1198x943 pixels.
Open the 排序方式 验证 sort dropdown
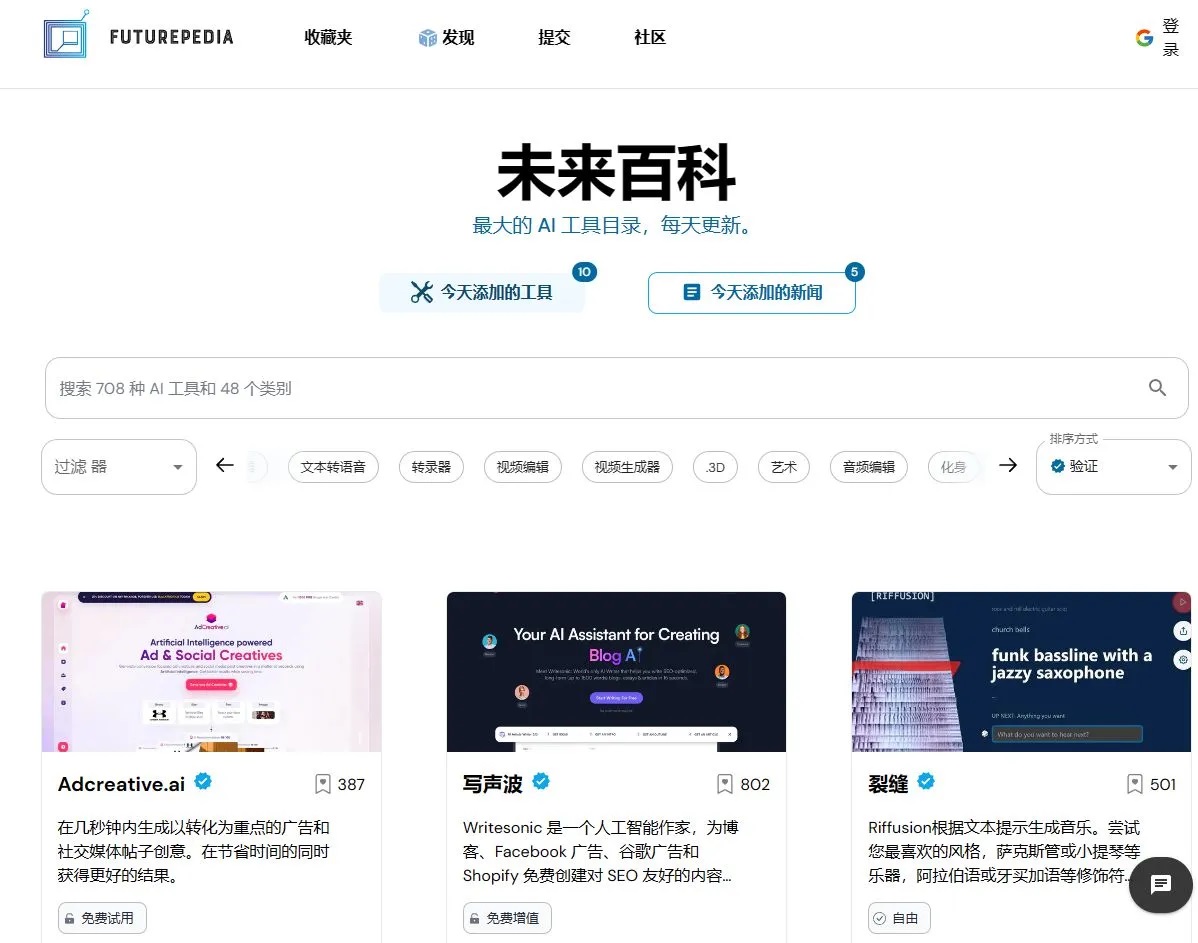click(1113, 467)
